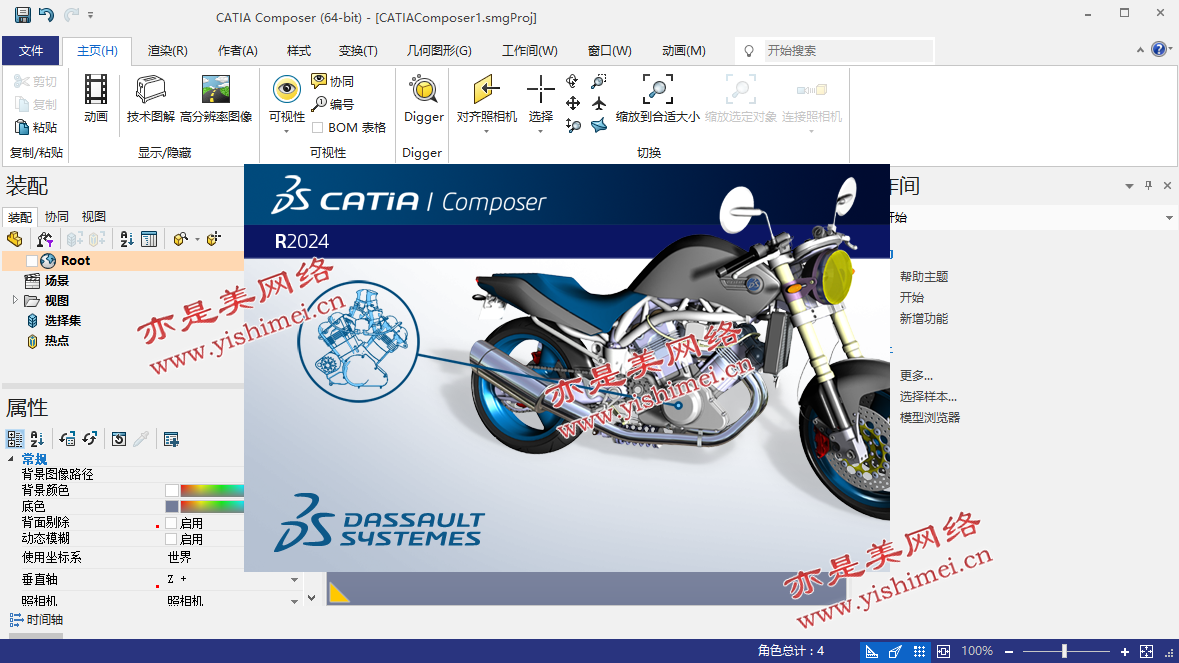The height and width of the screenshot is (663, 1179).
Task: Open the 照相机 property dropdown
Action: (294, 601)
